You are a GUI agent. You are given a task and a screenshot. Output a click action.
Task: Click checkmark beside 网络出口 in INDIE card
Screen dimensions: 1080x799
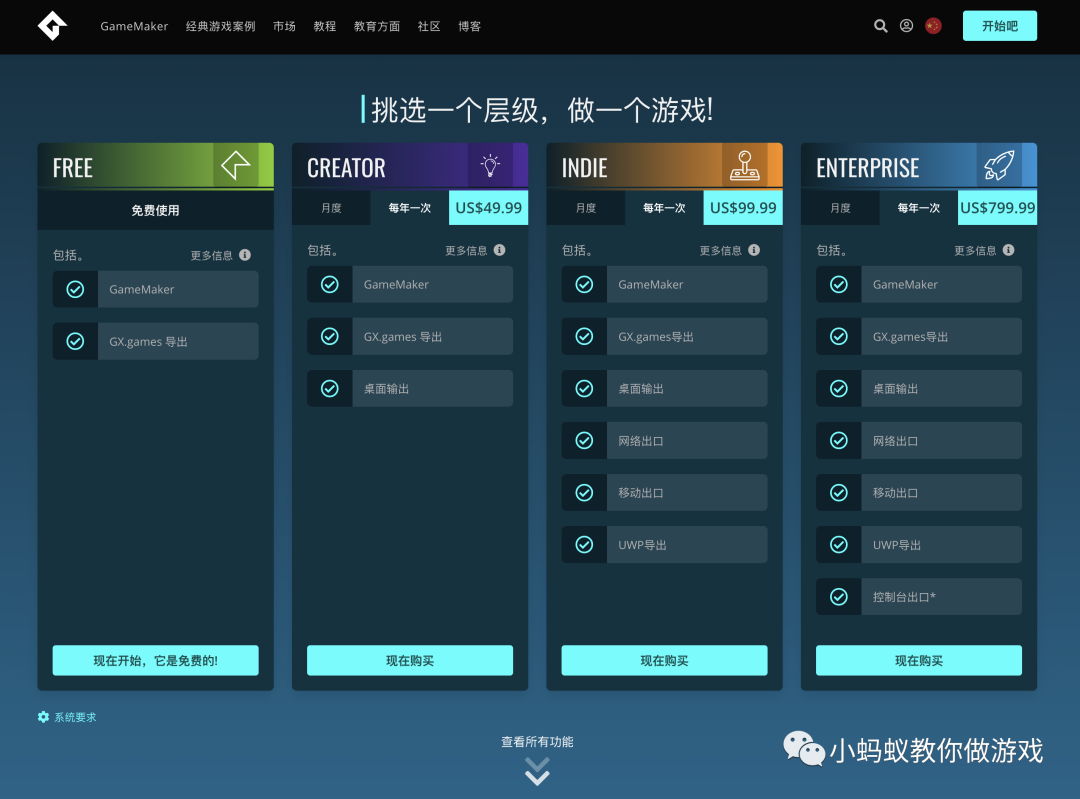coord(584,440)
